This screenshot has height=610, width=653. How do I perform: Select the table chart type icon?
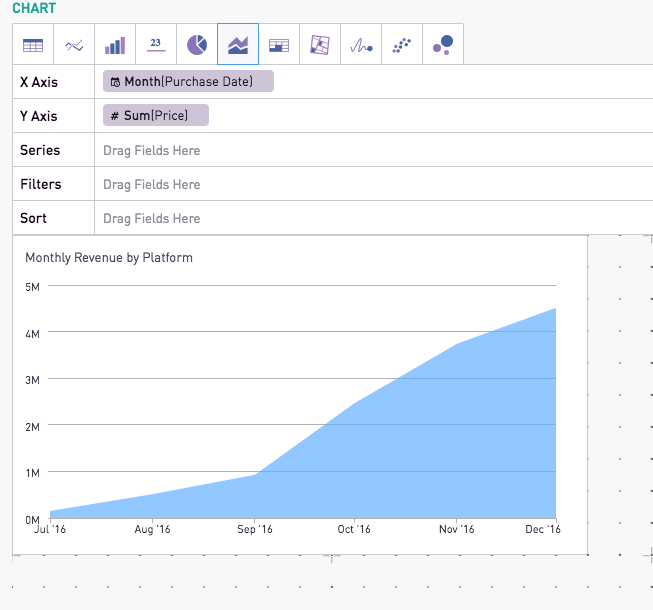(x=33, y=44)
